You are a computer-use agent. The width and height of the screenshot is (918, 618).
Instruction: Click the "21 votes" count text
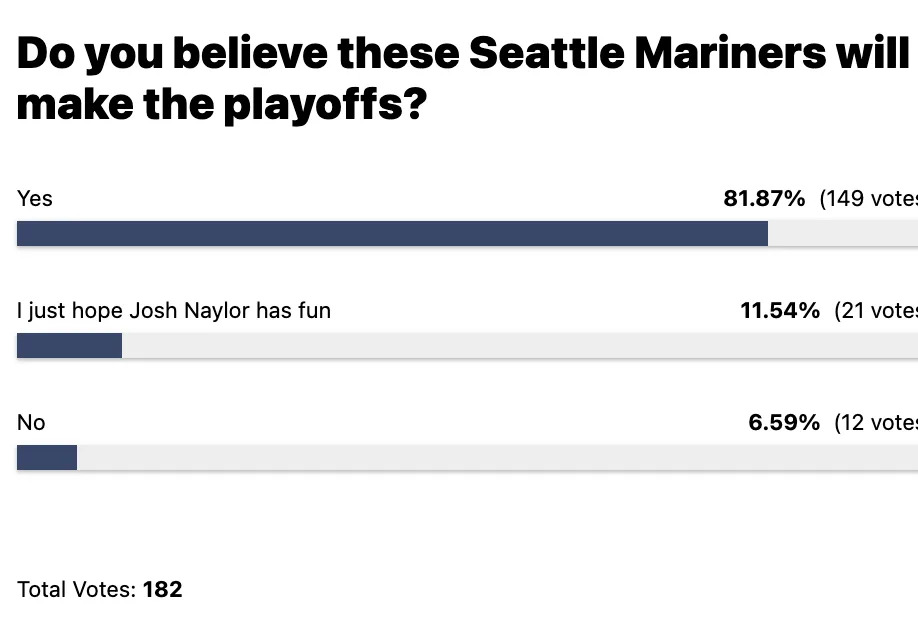coord(876,310)
